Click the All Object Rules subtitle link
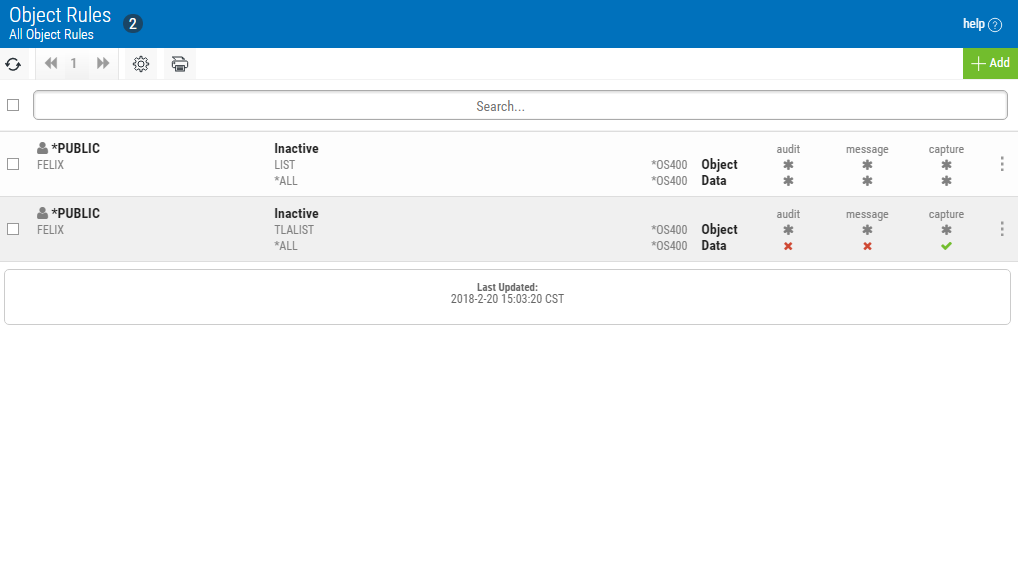This screenshot has height=573, width=1018. click(x=51, y=35)
